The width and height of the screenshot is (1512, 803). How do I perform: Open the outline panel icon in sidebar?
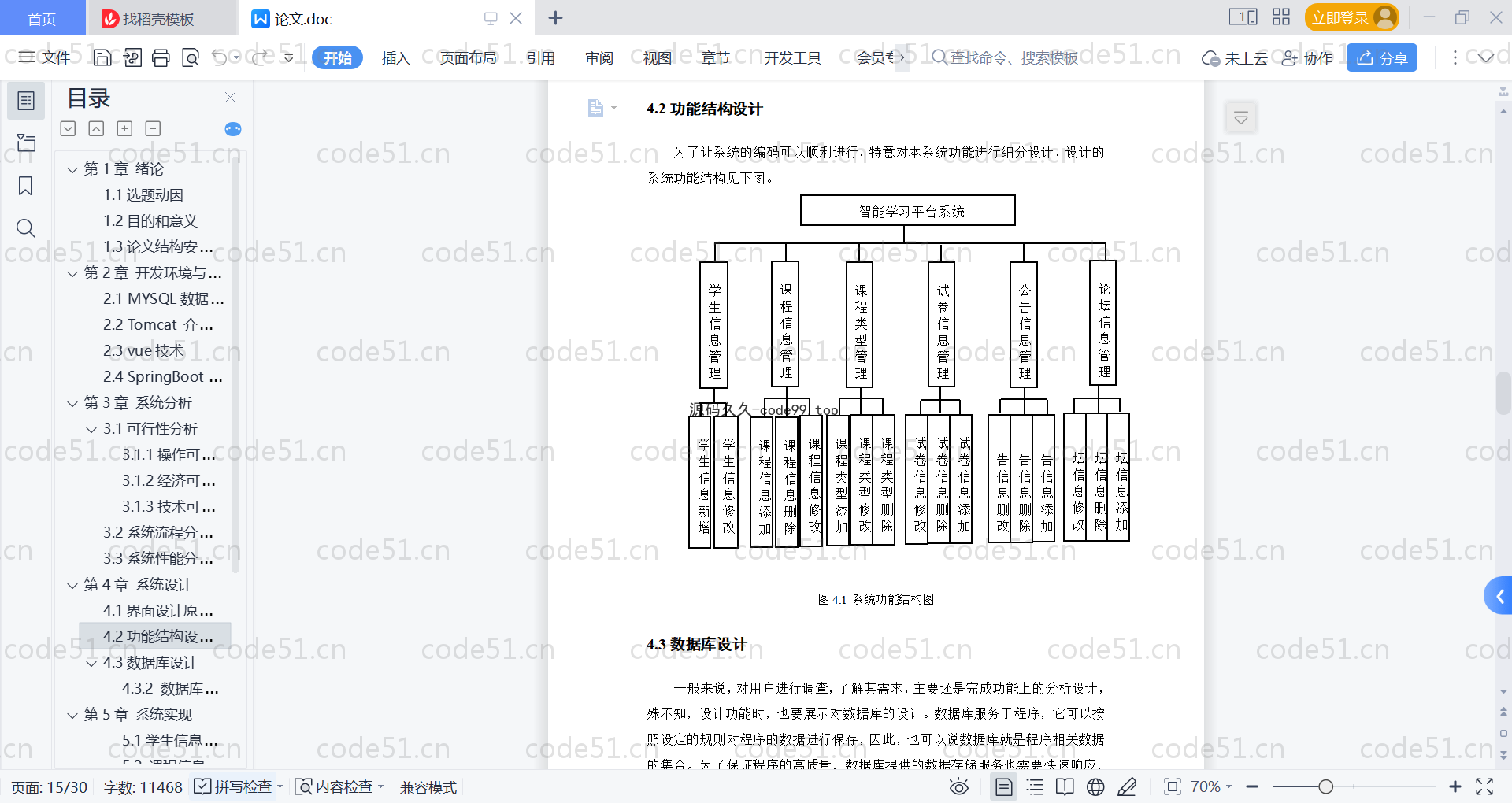coord(26,101)
